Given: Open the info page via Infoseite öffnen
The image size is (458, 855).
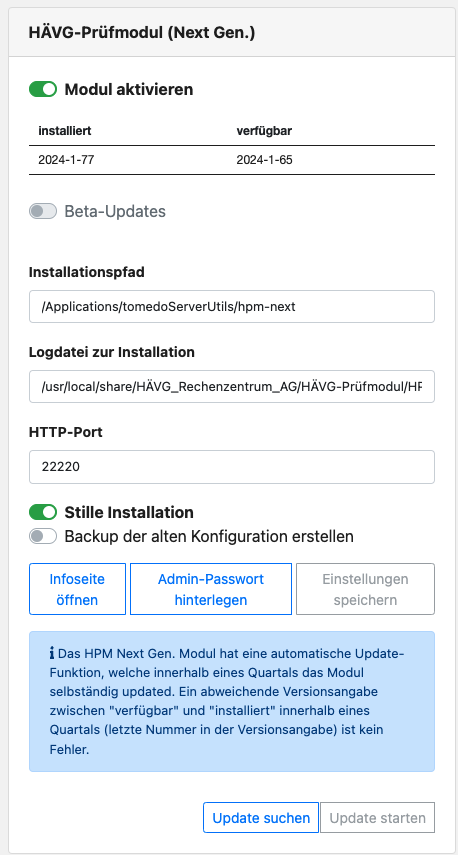Looking at the screenshot, I should click(77, 589).
